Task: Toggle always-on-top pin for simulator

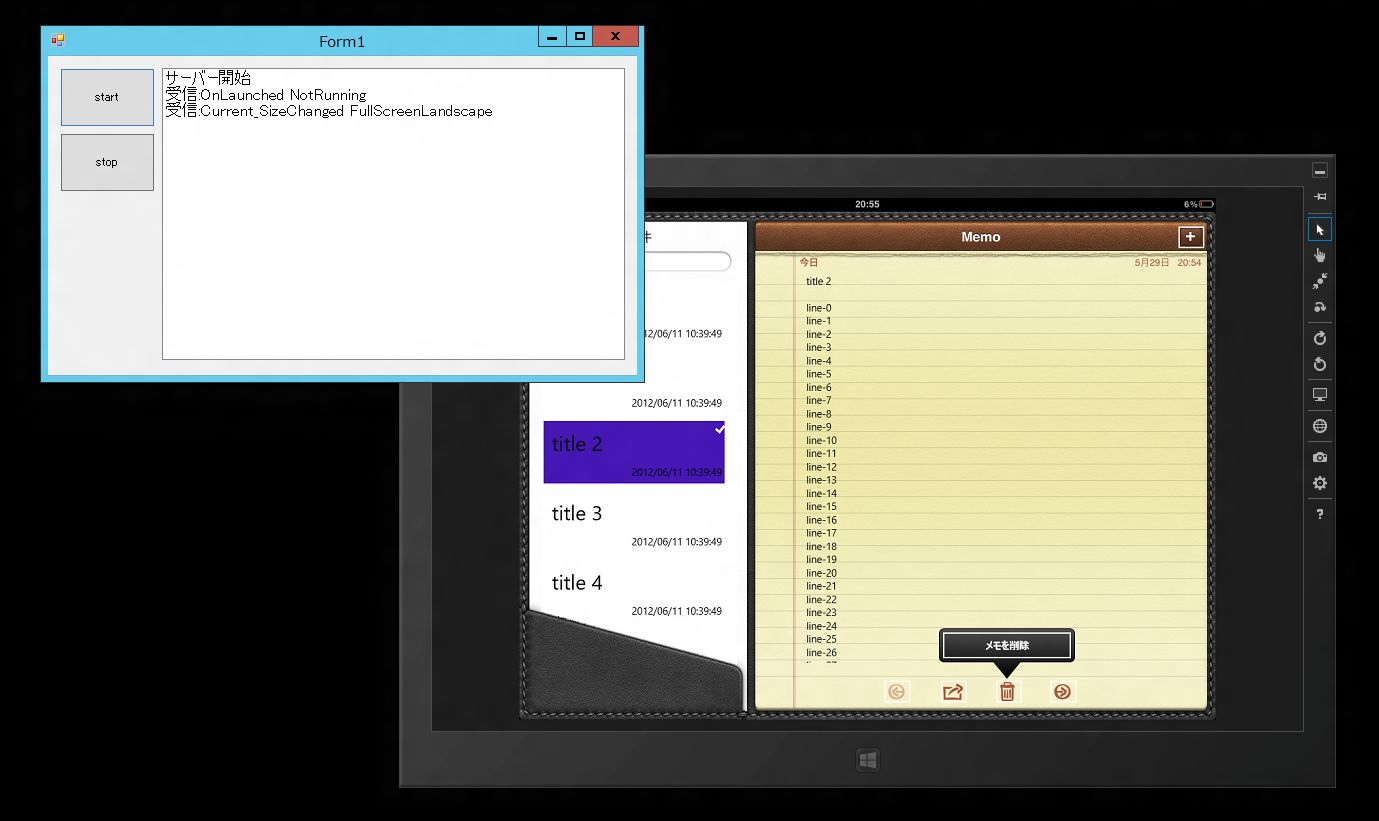Action: (x=1320, y=197)
